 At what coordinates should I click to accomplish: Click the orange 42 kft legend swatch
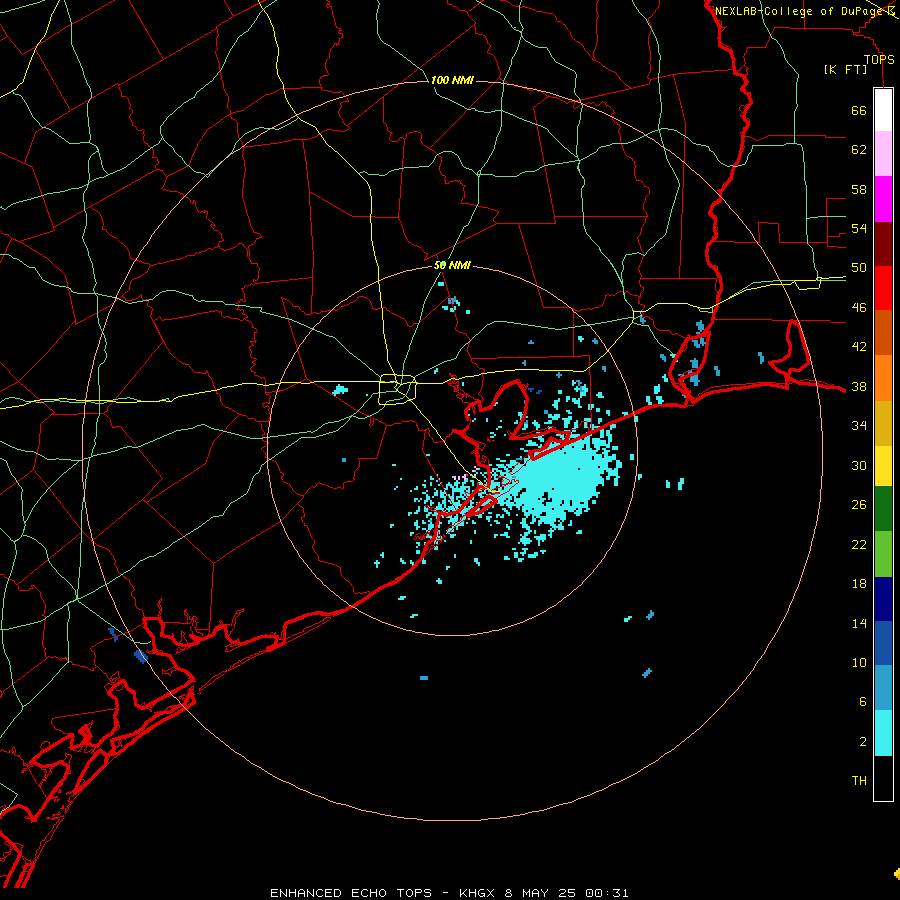883,377
